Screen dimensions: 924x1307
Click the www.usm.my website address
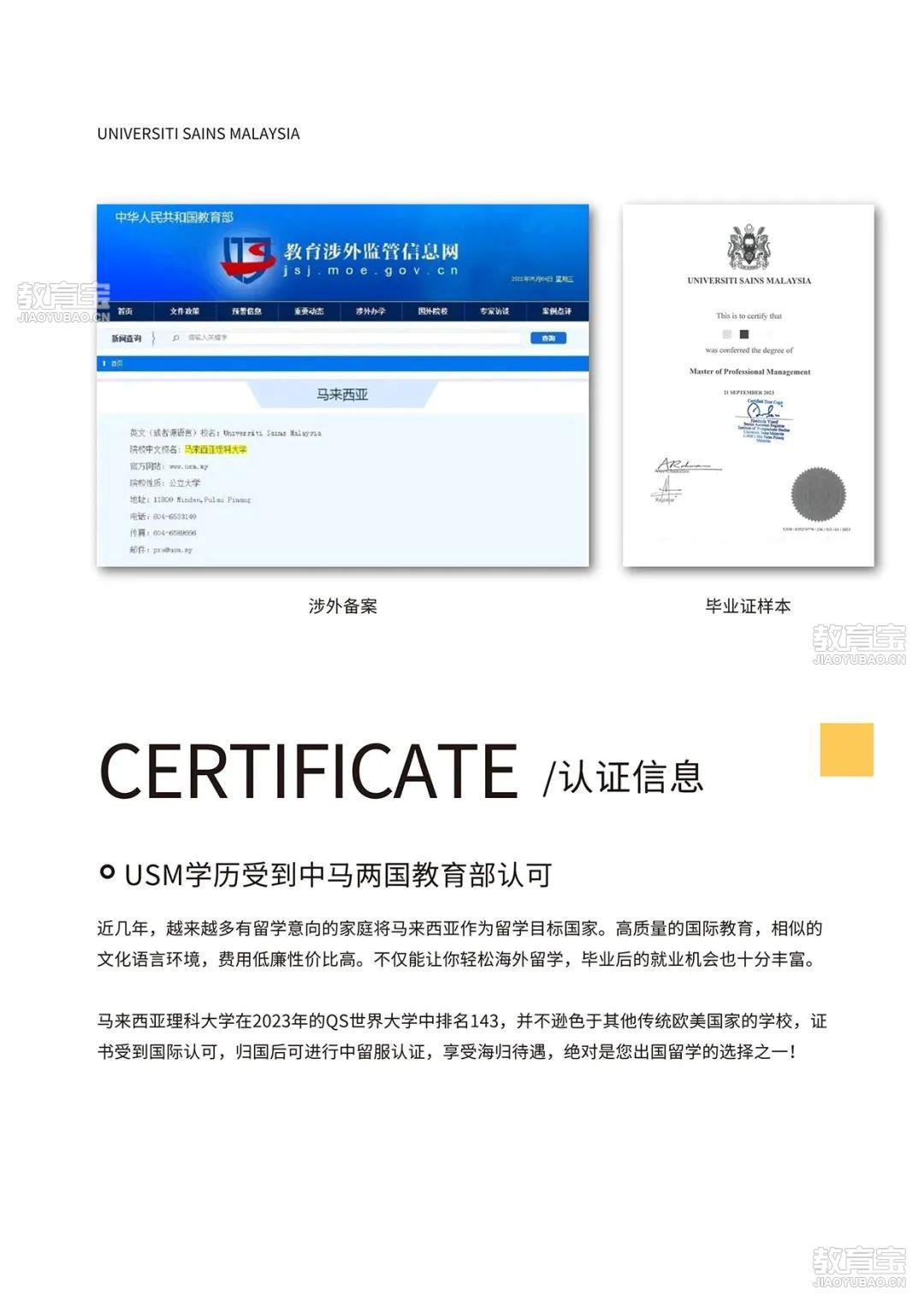[x=188, y=466]
